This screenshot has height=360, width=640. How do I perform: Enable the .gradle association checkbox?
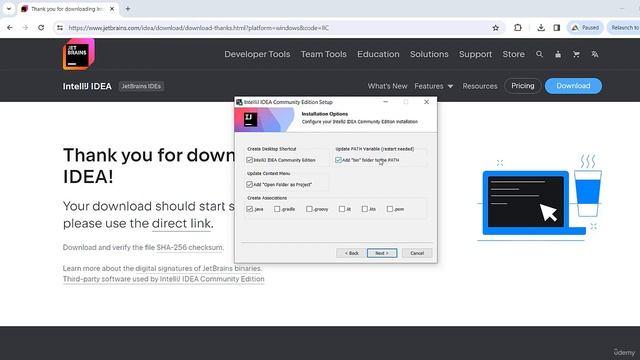point(277,209)
